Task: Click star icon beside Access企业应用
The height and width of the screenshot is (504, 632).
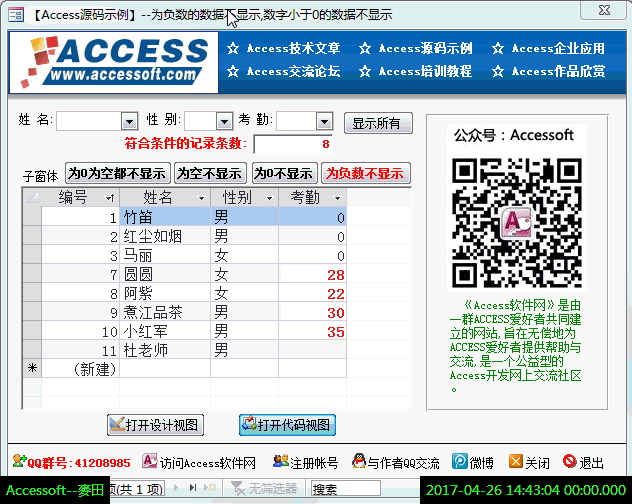Action: tap(498, 49)
